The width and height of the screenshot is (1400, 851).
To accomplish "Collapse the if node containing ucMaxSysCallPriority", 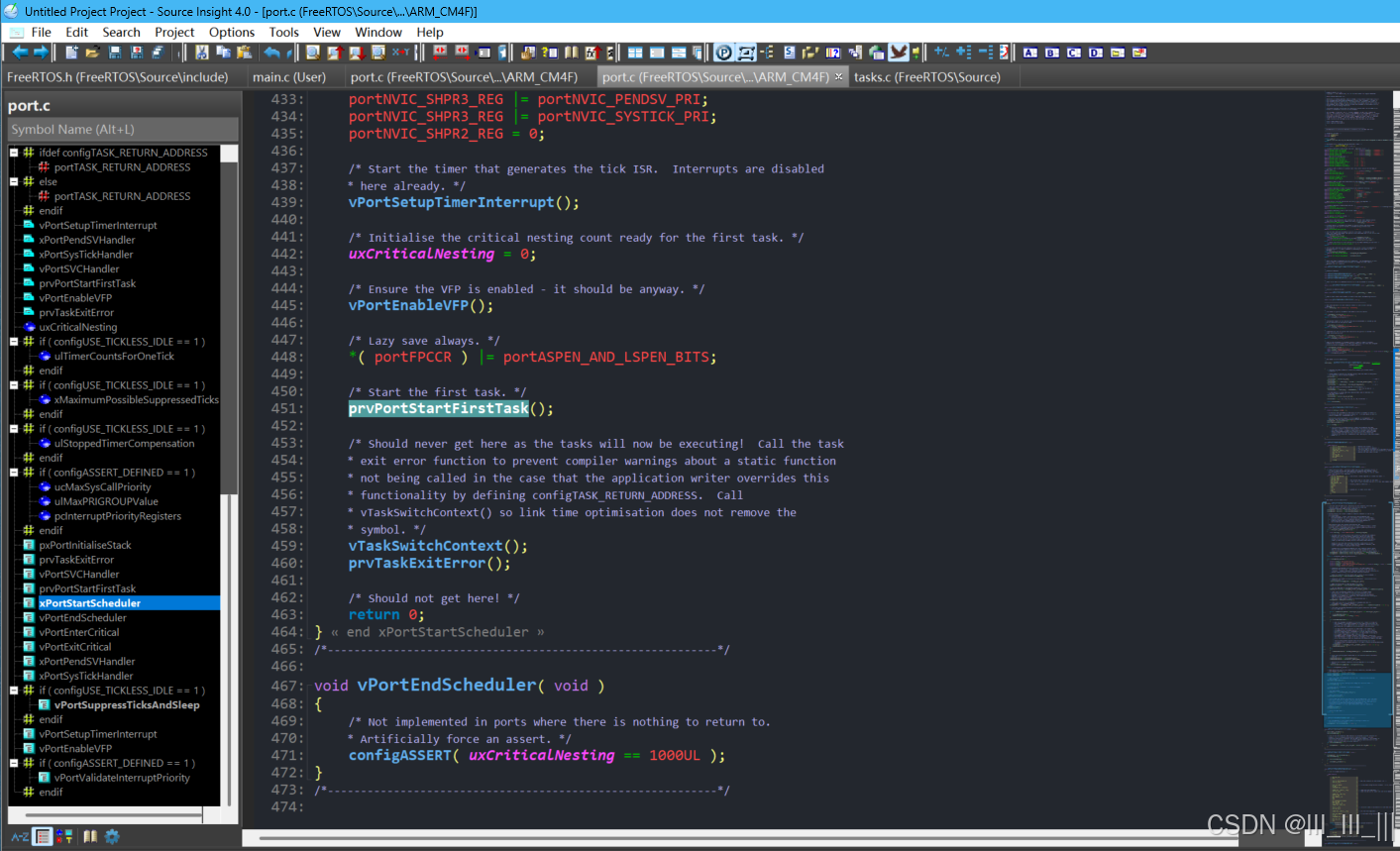I will click(14, 473).
